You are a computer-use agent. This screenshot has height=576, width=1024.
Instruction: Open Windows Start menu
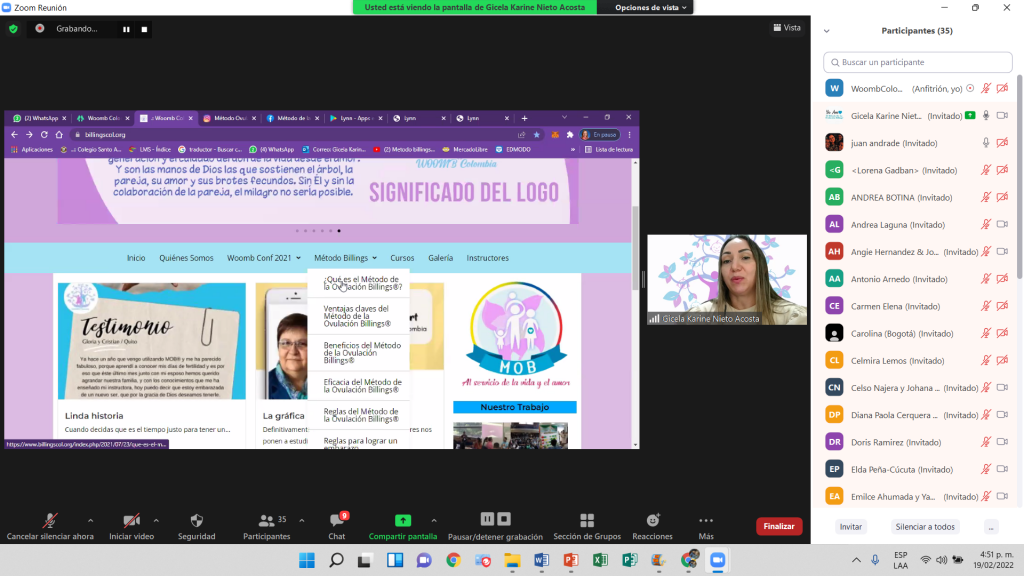tap(307, 560)
